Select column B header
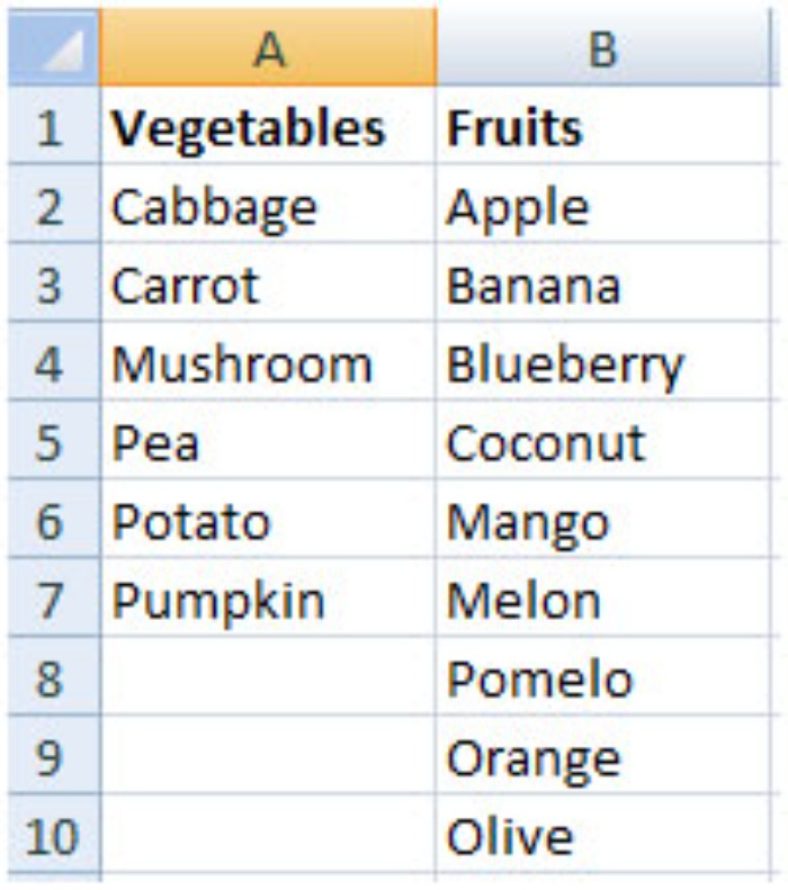 click(603, 48)
